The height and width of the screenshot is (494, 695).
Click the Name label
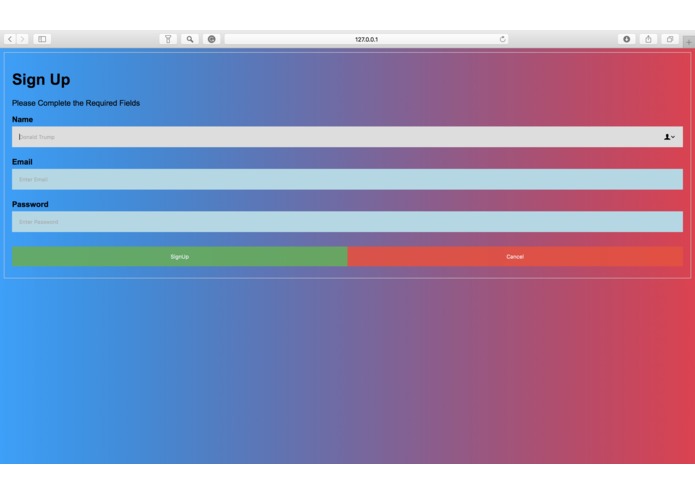22,119
